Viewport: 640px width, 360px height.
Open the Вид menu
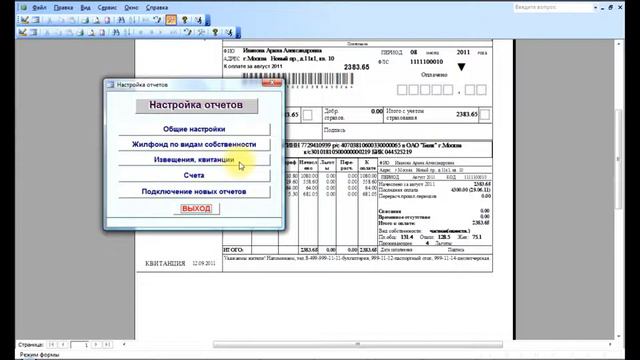(85, 7)
